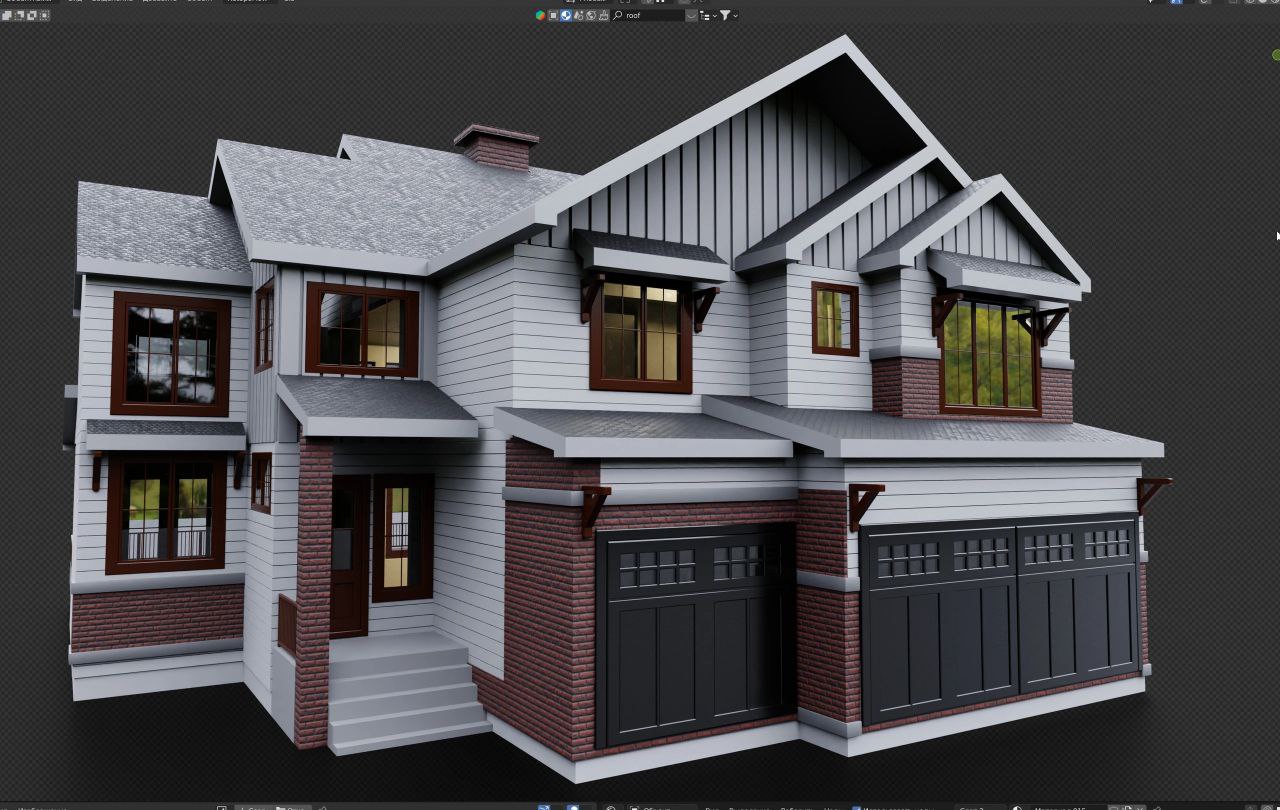The width and height of the screenshot is (1280, 810).
Task: Click the search field containing "roof"
Action: (x=648, y=15)
